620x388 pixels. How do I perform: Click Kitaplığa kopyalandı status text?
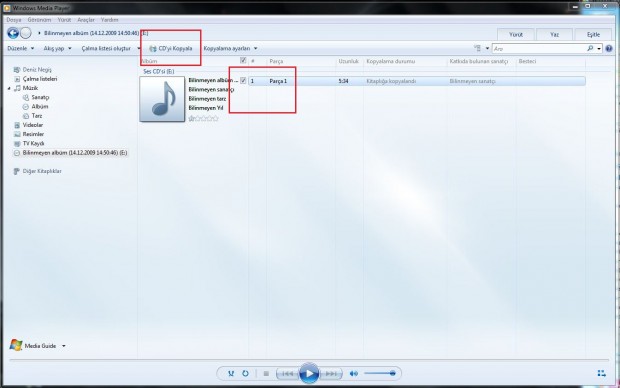391,81
